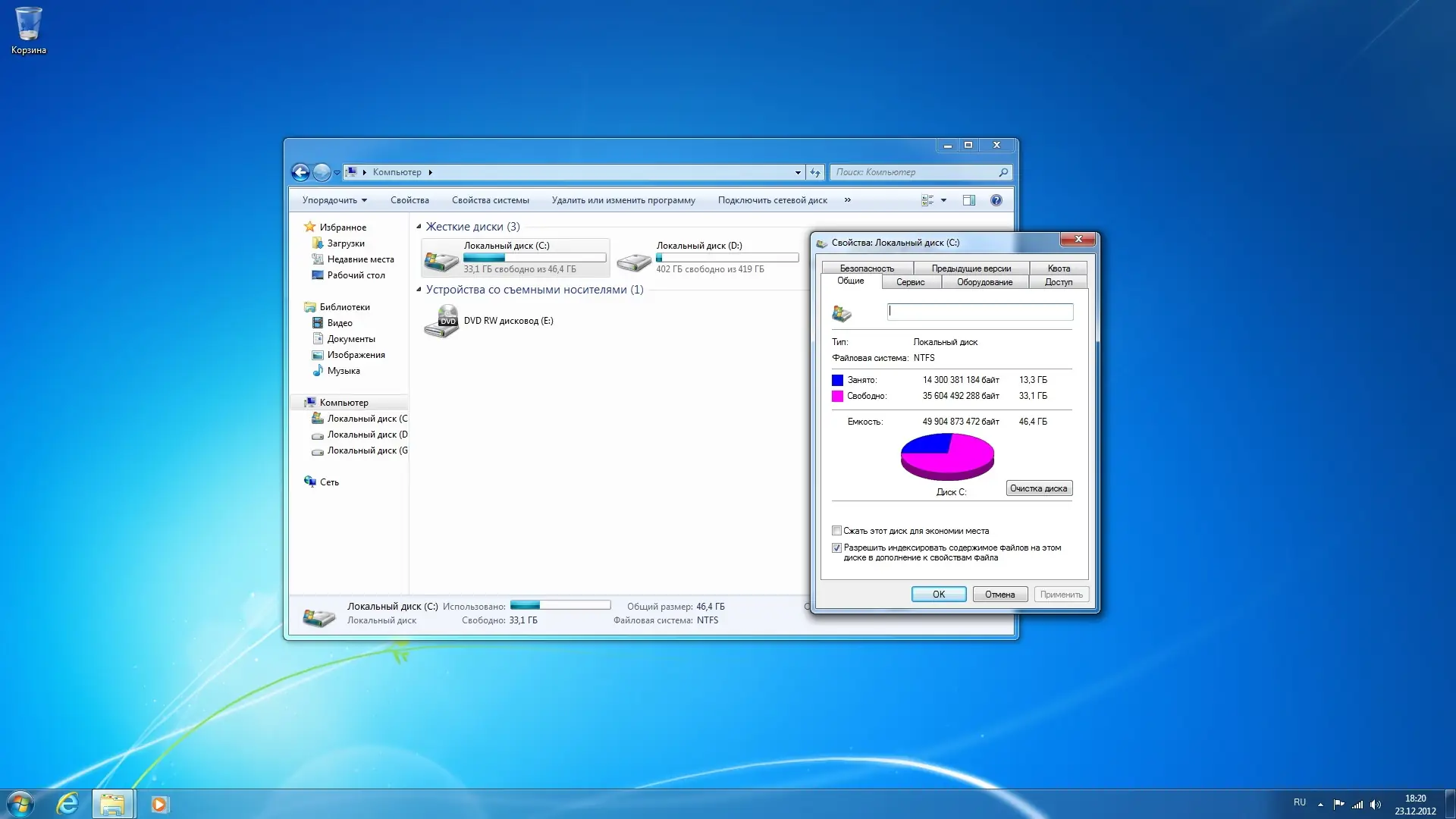Open the Упорядочить dropdown menu
This screenshot has width=1456, height=819.
tap(334, 200)
